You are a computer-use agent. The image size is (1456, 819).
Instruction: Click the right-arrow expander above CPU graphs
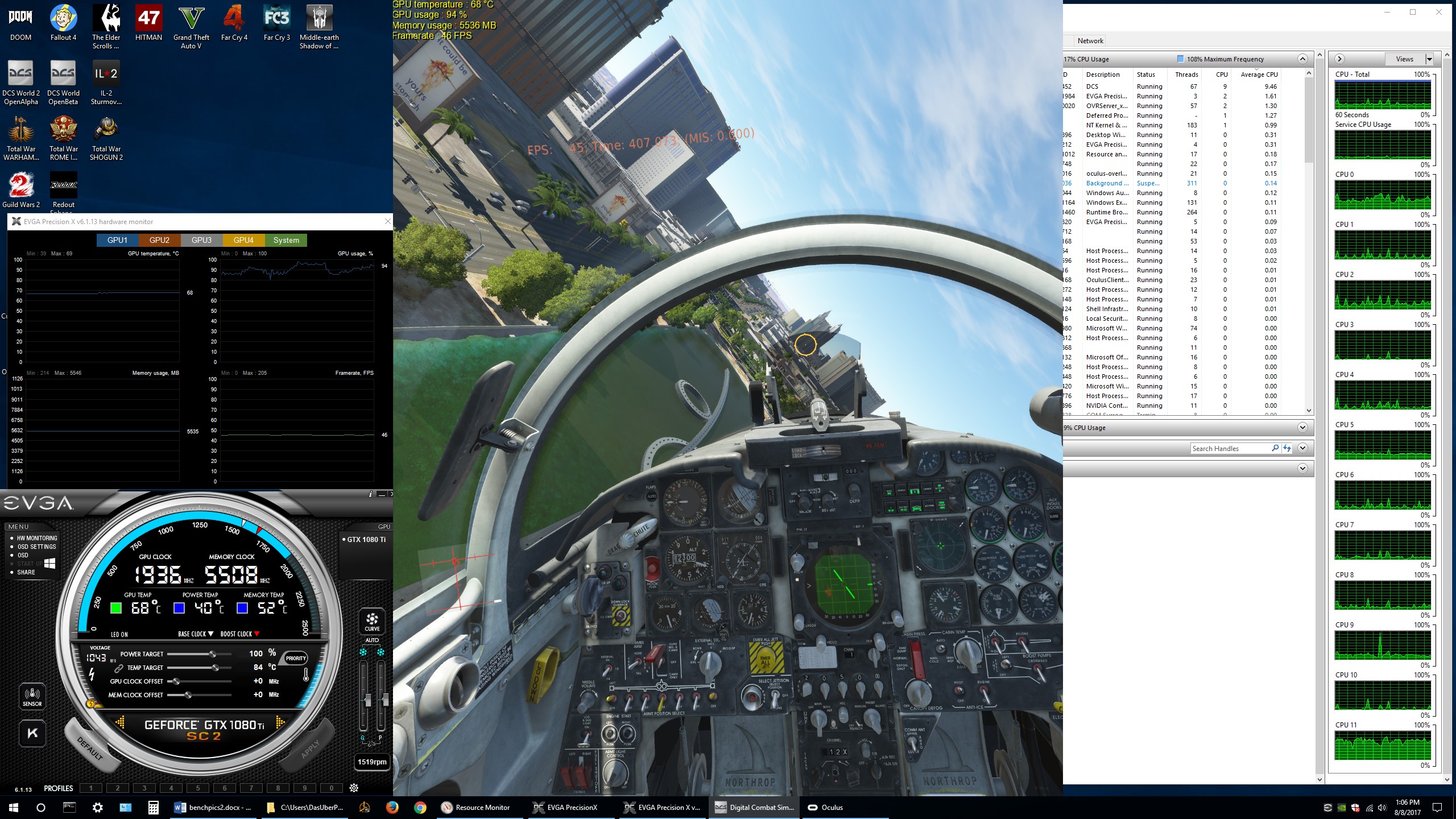[x=1339, y=59]
